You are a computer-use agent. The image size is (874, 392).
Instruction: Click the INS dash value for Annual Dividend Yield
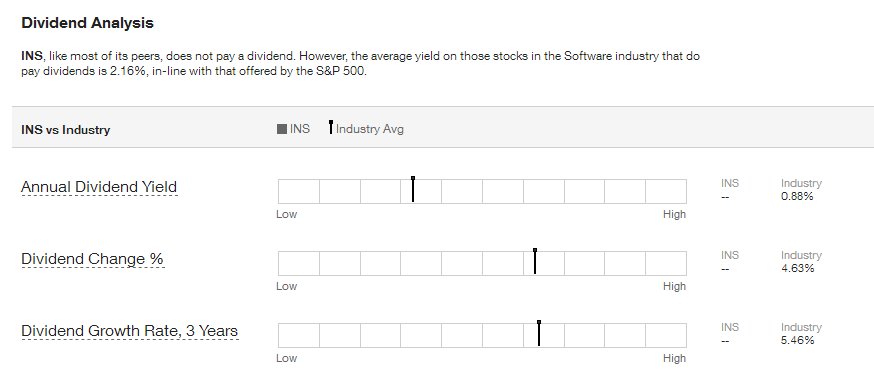coord(725,197)
